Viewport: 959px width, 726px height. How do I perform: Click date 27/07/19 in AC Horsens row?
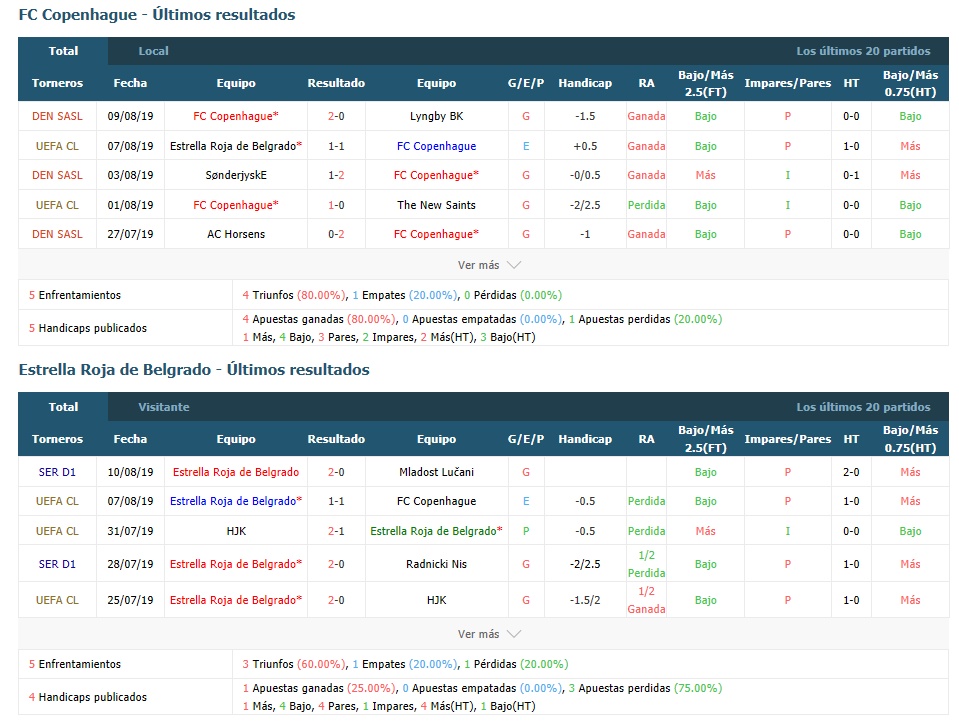(x=130, y=234)
